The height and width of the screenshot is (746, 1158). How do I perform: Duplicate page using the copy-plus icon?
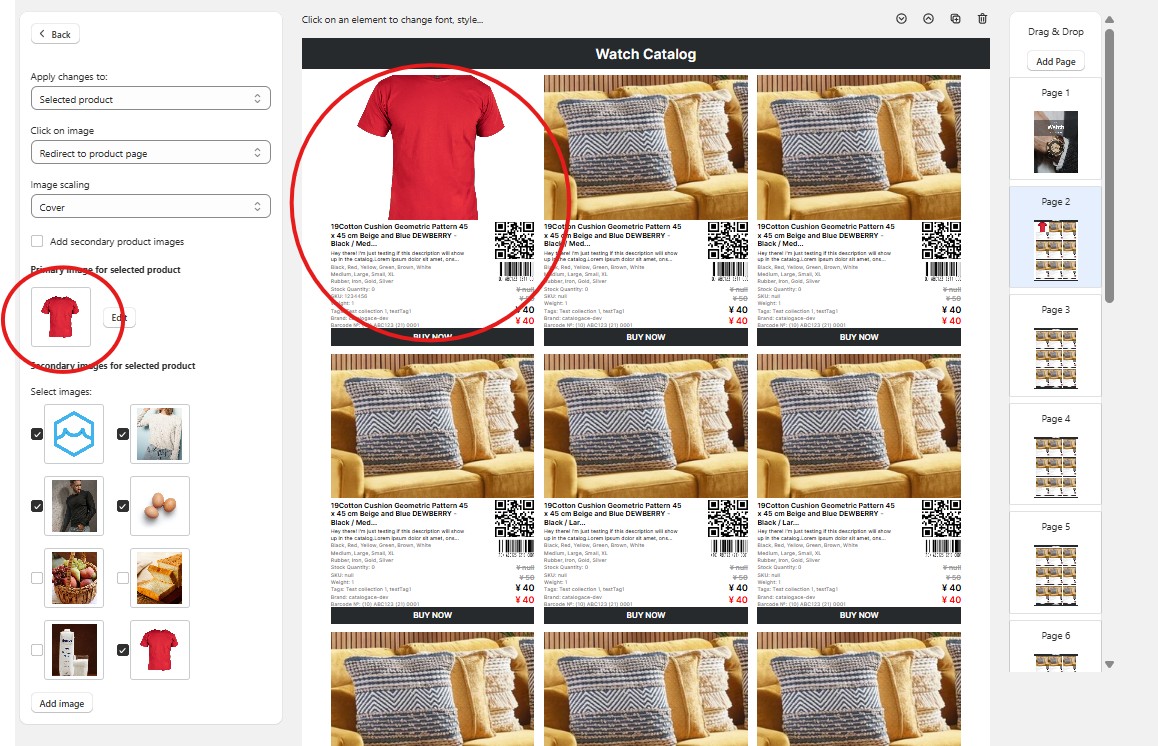(x=955, y=19)
